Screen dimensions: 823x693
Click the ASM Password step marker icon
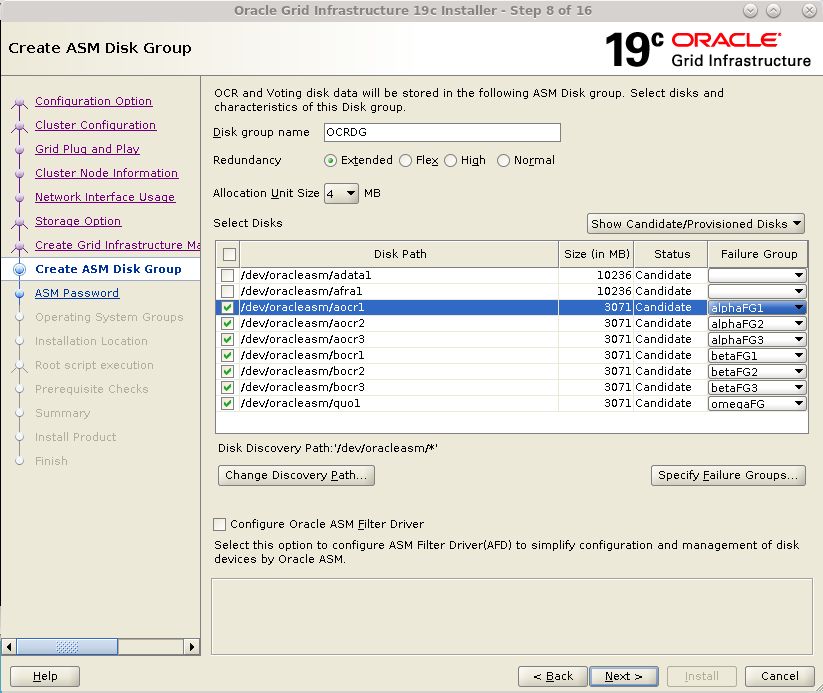[21, 293]
